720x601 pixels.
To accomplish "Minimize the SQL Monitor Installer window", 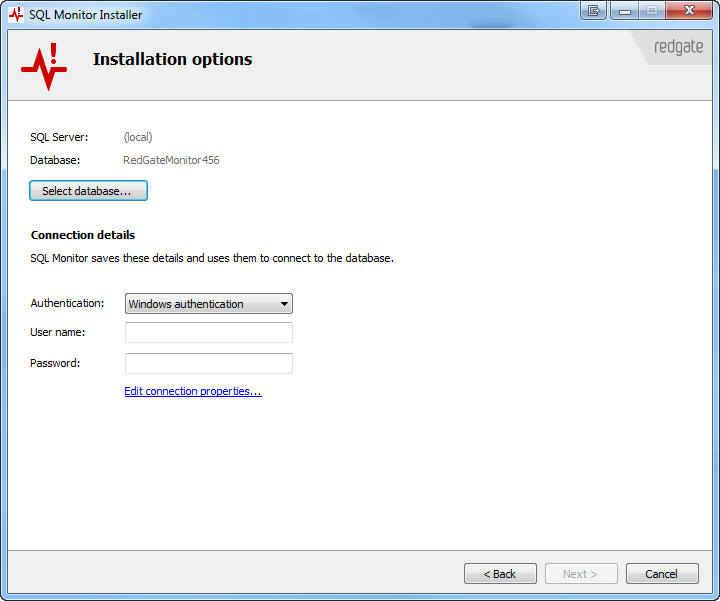I will click(624, 10).
